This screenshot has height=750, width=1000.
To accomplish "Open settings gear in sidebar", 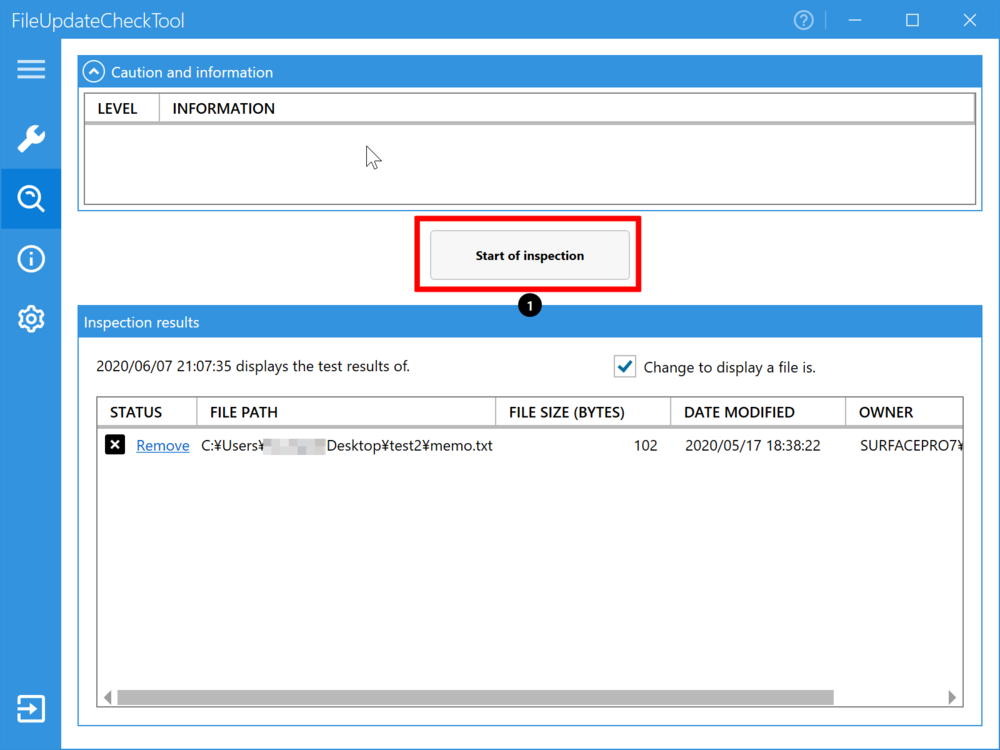I will 31,319.
